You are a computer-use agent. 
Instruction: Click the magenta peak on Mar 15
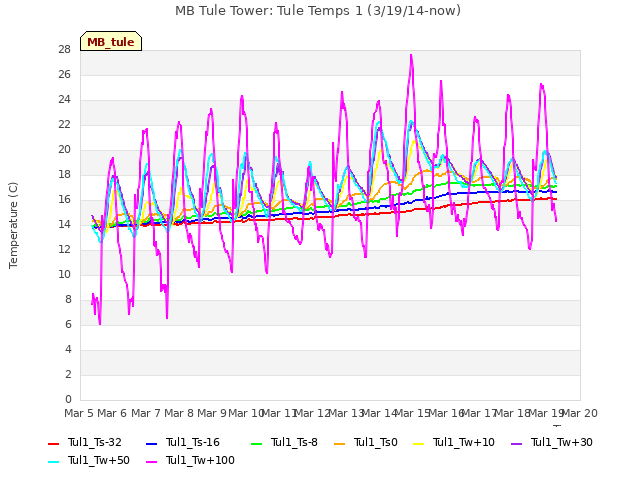click(411, 56)
